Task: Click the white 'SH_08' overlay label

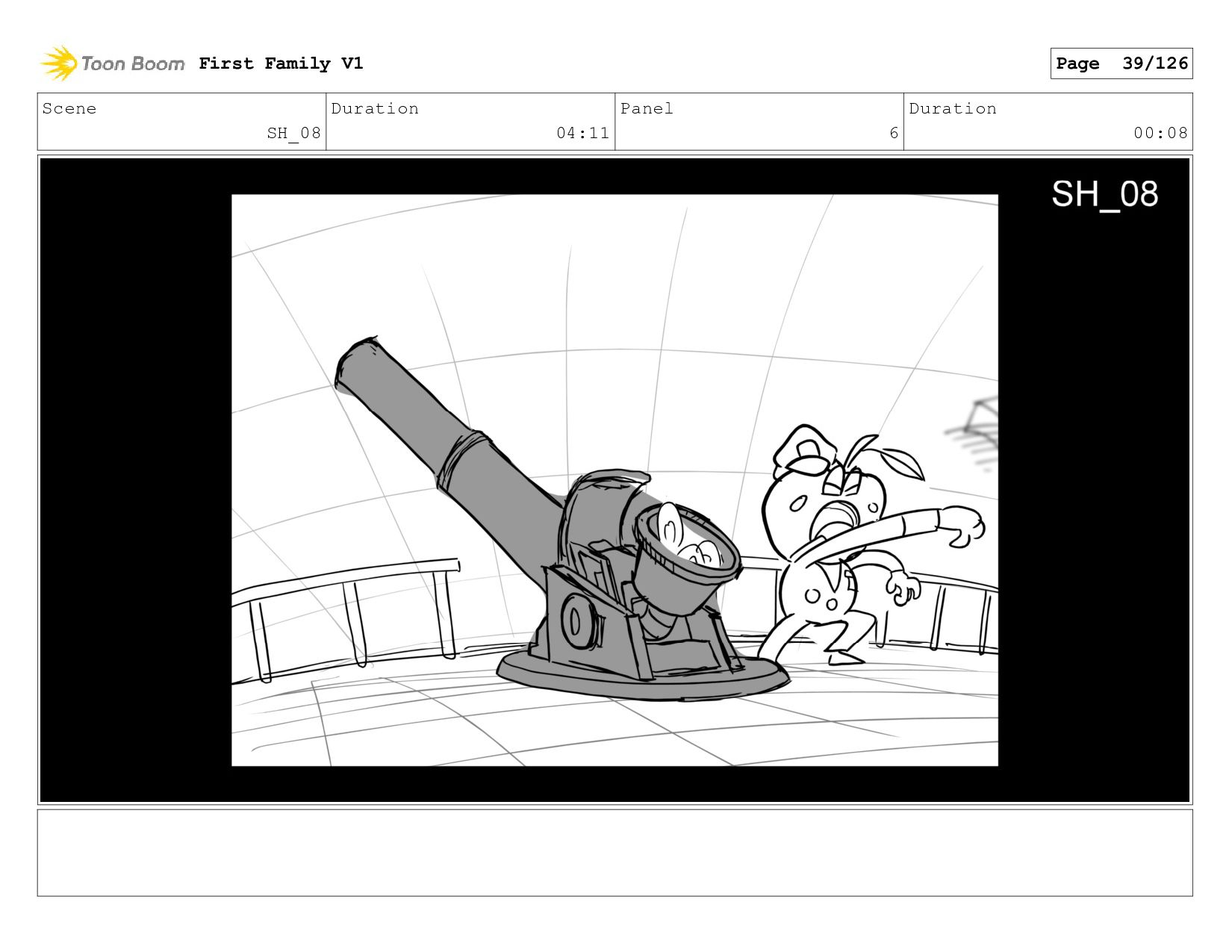Action: coord(1105,194)
